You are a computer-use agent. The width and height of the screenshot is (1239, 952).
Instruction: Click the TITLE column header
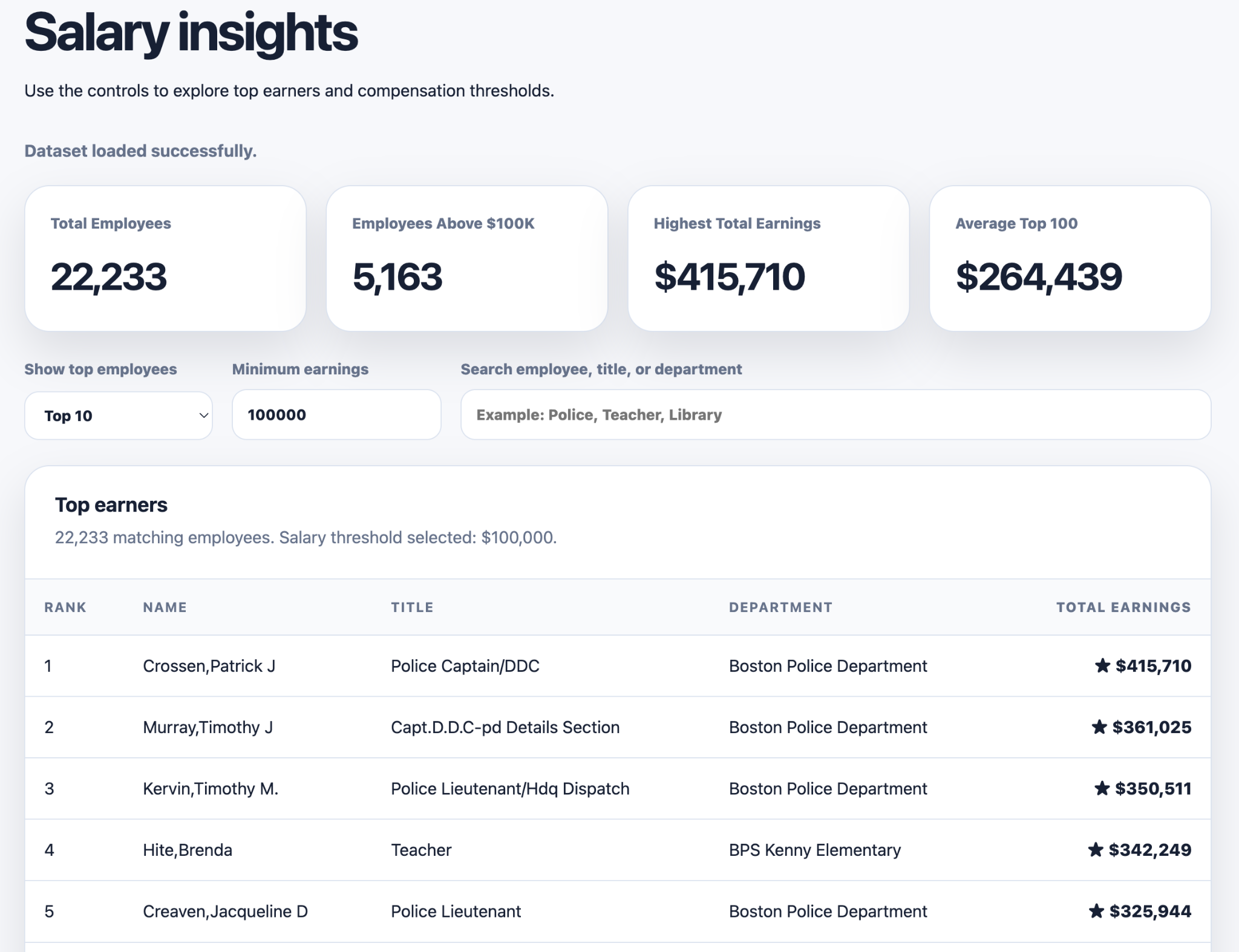[x=412, y=607]
